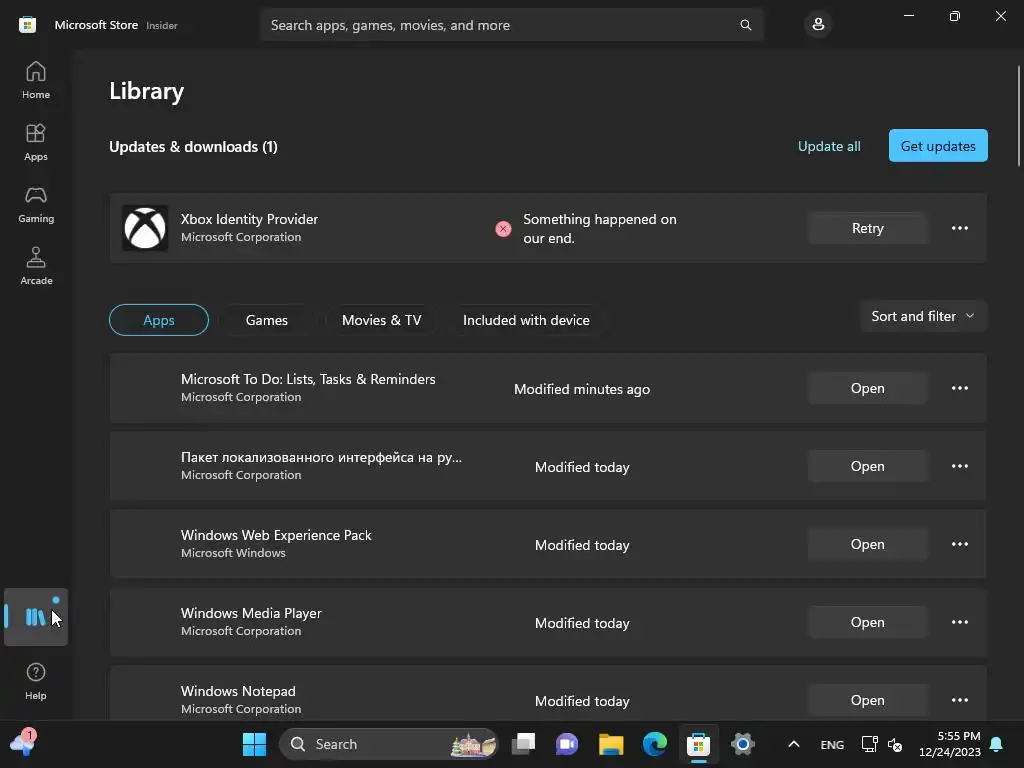Click the red error icon beside message
This screenshot has width=1024, height=768.
point(503,229)
